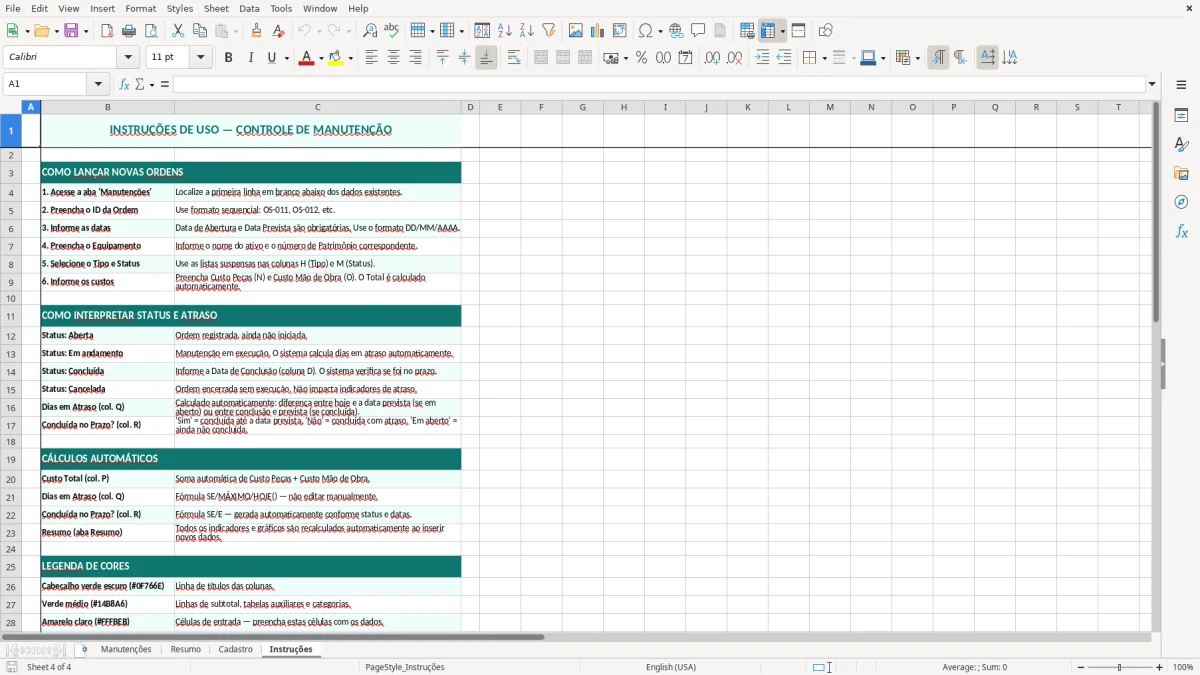Open the Borders dropdown arrow
The width and height of the screenshot is (1200, 675).
(824, 58)
